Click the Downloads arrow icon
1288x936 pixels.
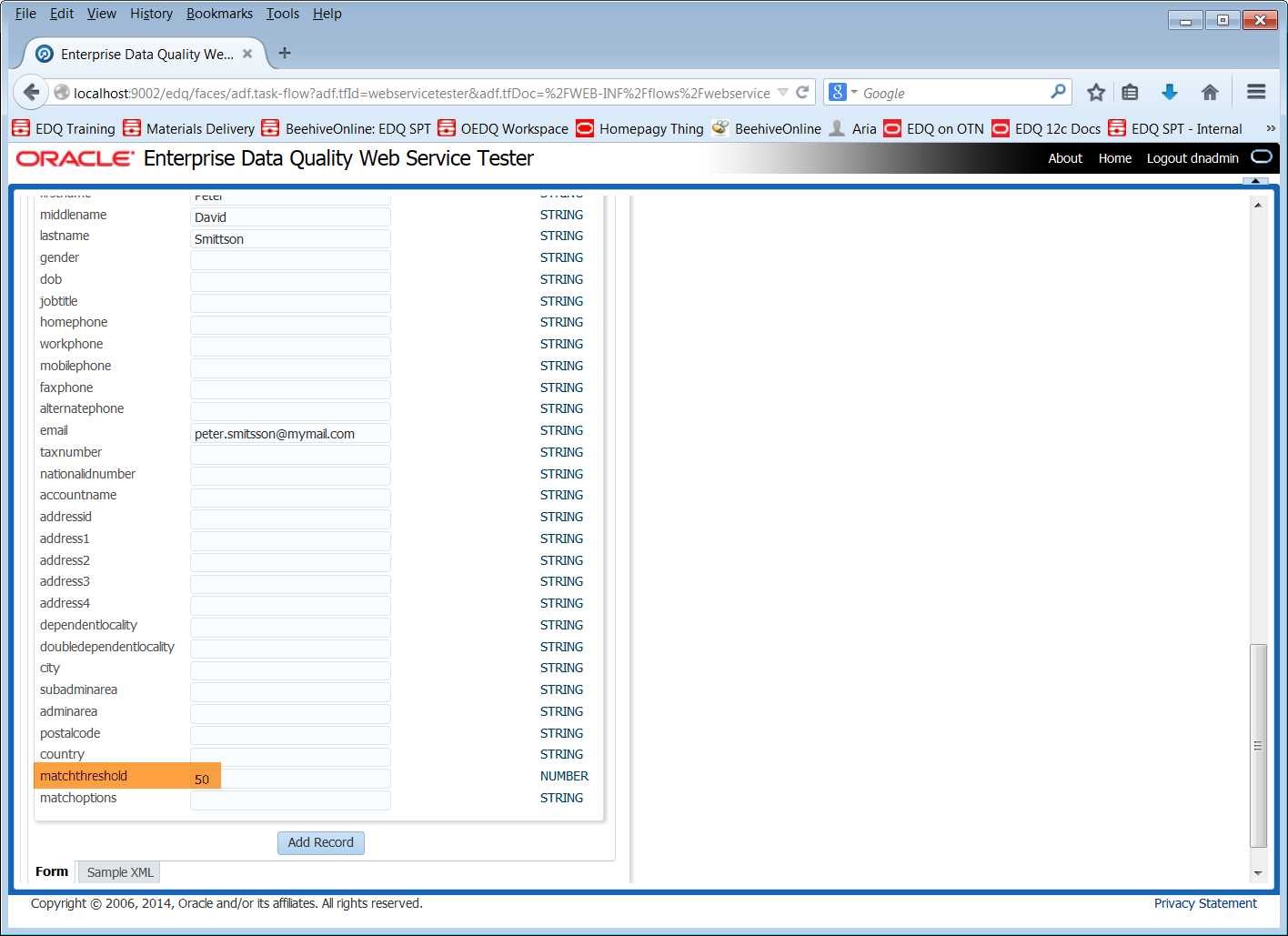click(1170, 92)
